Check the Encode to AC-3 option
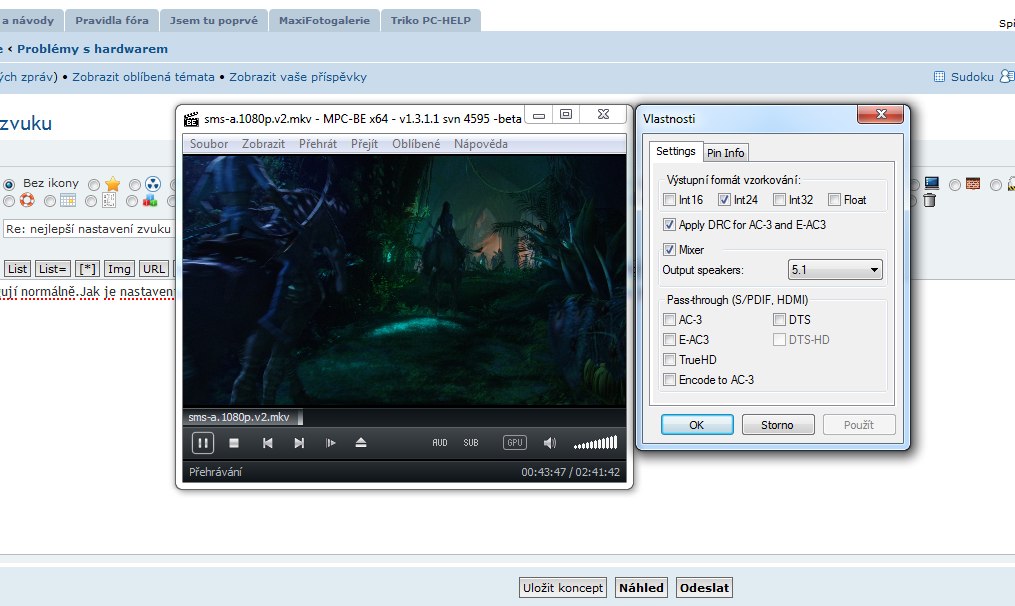The height and width of the screenshot is (606, 1015). 669,380
